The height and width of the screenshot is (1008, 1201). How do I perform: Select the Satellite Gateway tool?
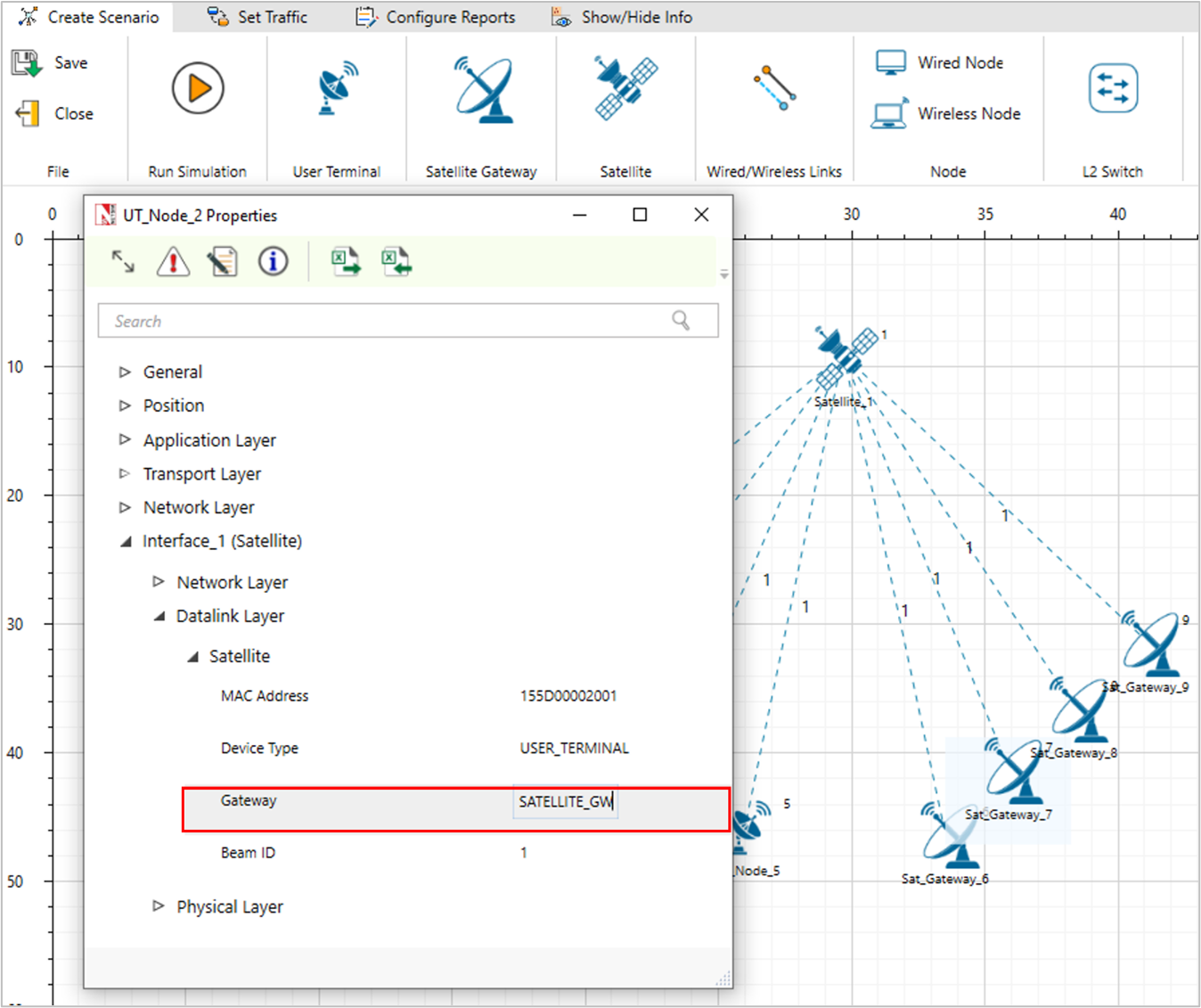(482, 90)
